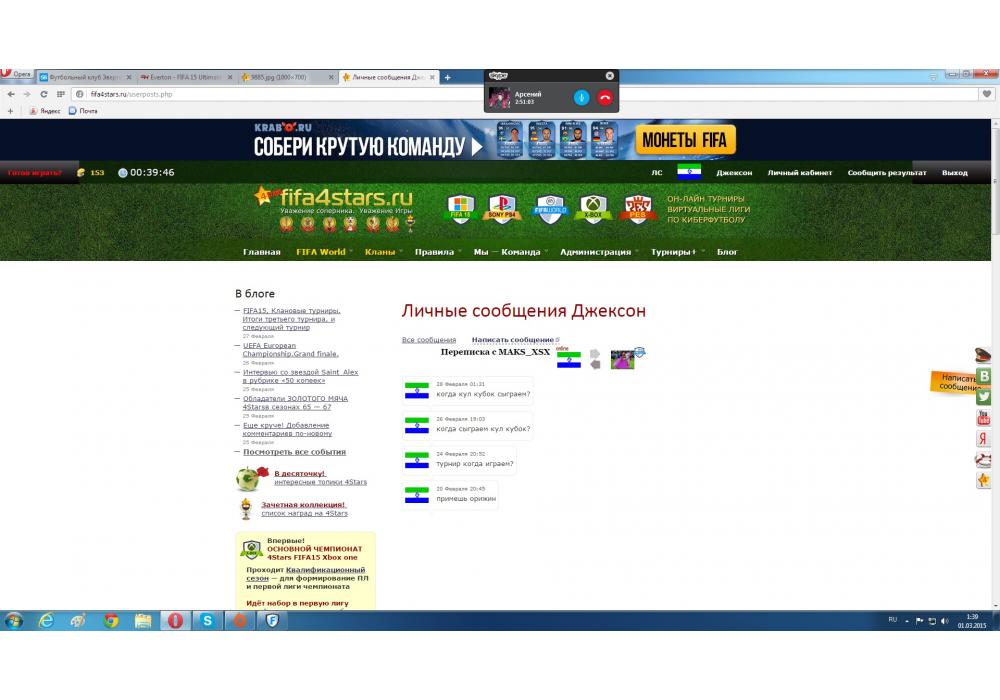Mute microphone in Skype call popup
This screenshot has height=700, width=1000.
[581, 98]
